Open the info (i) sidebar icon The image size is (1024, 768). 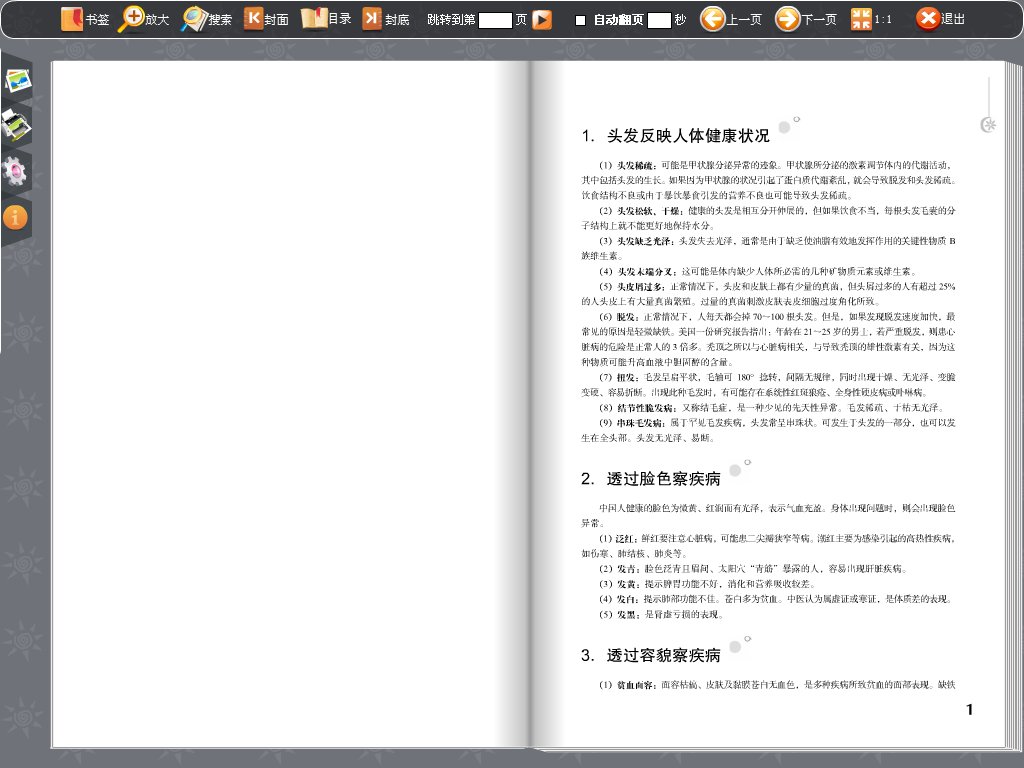tap(15, 217)
